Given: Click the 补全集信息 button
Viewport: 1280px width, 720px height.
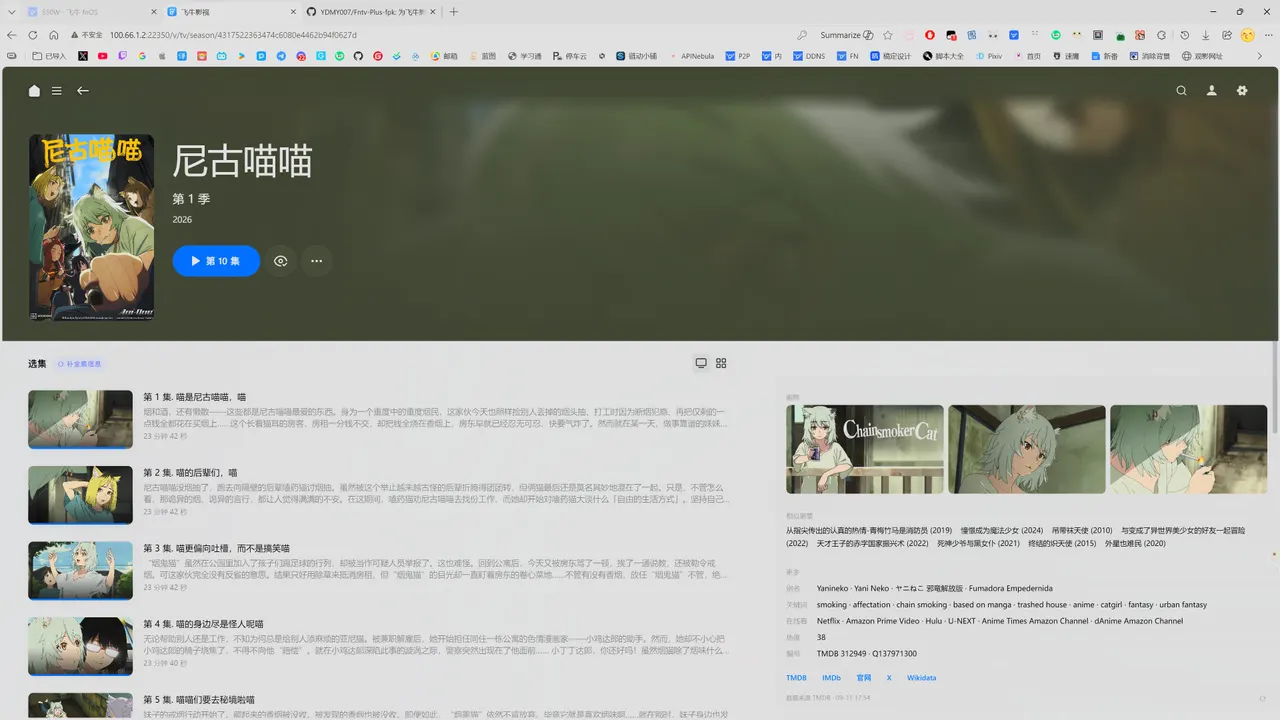Looking at the screenshot, I should coord(79,364).
